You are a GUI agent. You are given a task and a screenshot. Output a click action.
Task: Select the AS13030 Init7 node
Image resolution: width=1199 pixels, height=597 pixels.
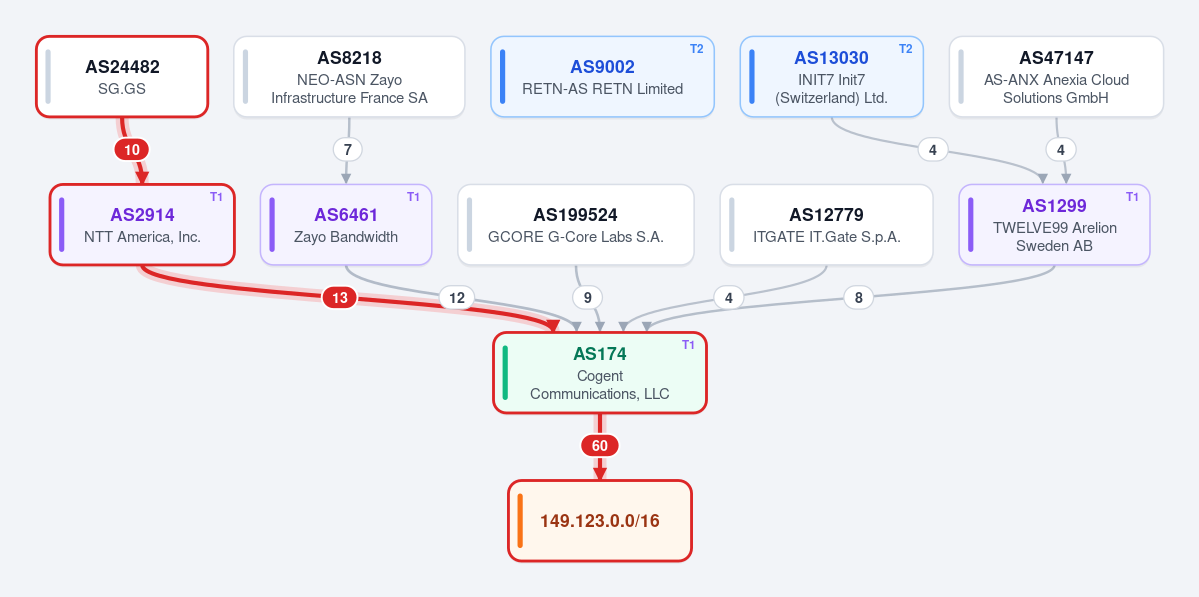(831, 76)
